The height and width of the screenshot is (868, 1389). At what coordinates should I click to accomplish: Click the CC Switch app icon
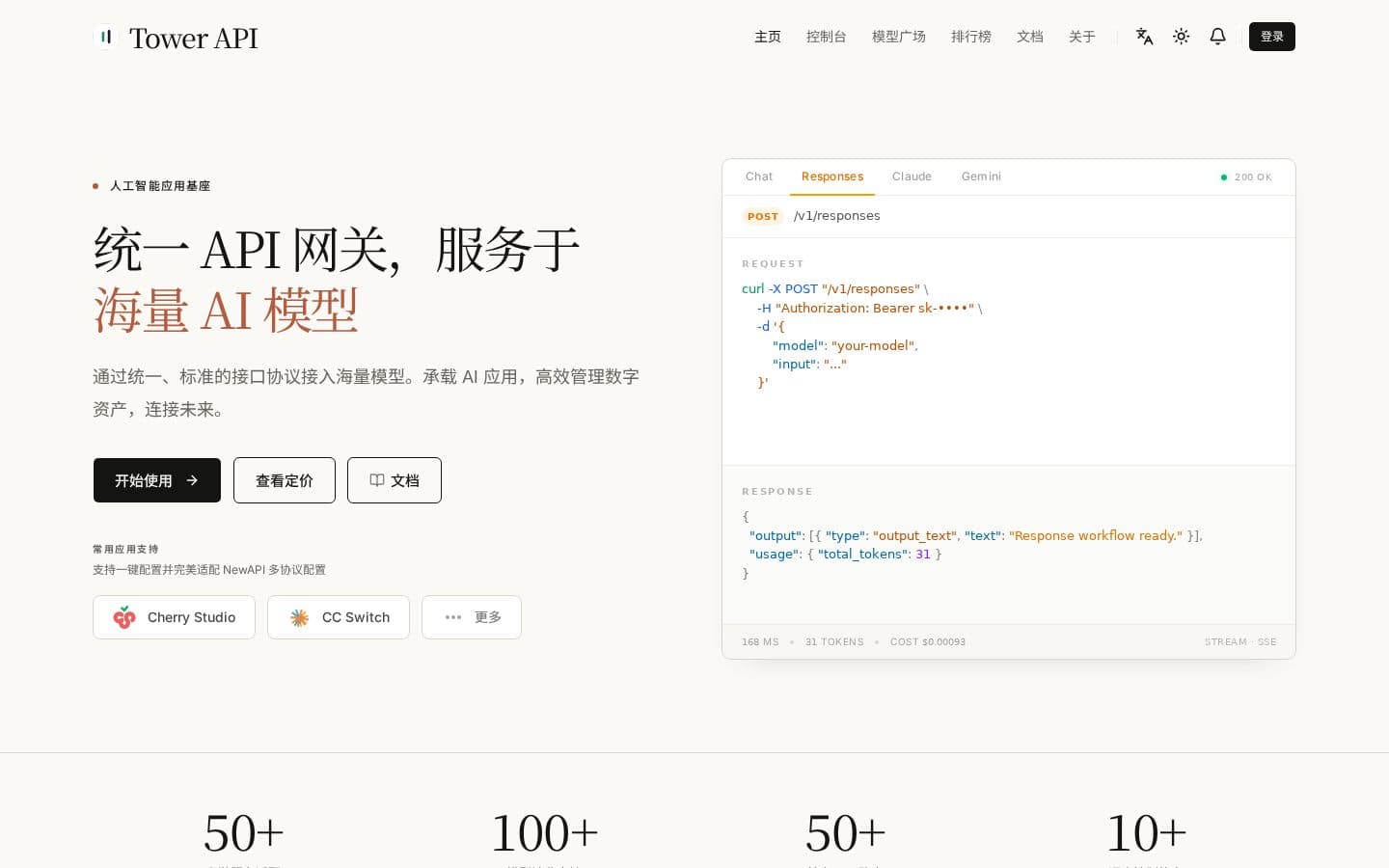(x=299, y=617)
